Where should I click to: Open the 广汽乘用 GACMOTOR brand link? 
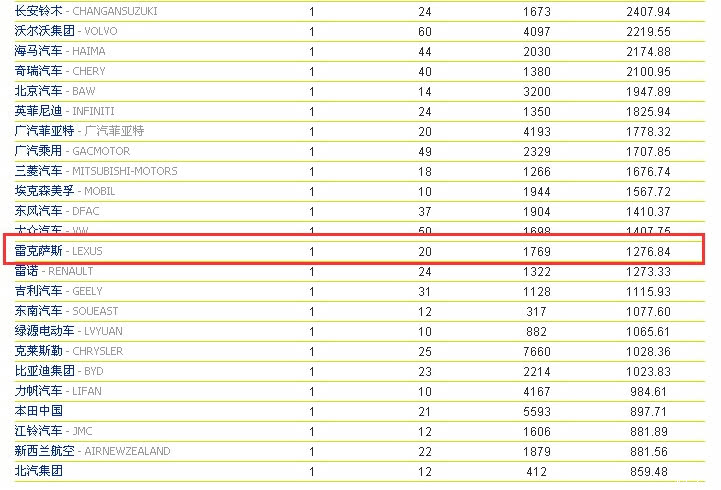(x=72, y=151)
